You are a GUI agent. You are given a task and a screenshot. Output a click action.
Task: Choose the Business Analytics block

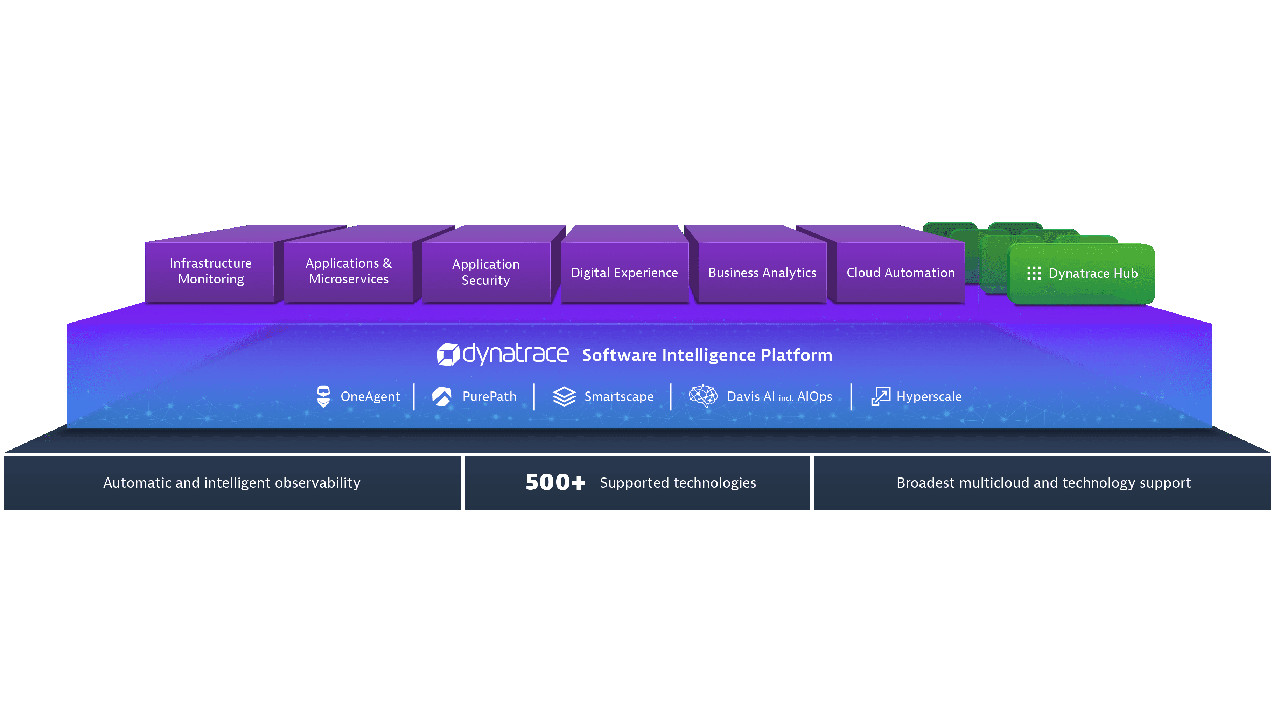pyautogui.click(x=762, y=272)
